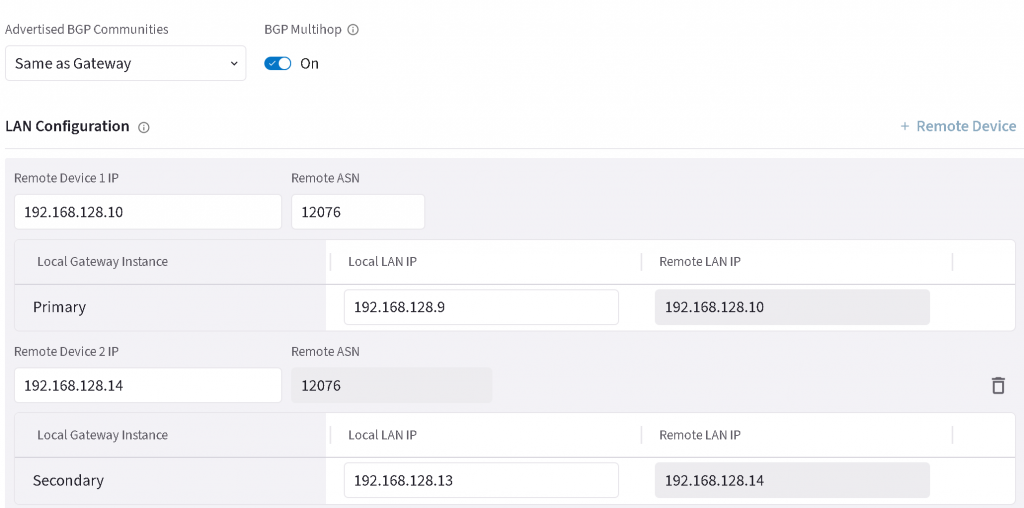1024x508 pixels.
Task: Disable the BGP Multihop toggle
Action: [x=278, y=63]
